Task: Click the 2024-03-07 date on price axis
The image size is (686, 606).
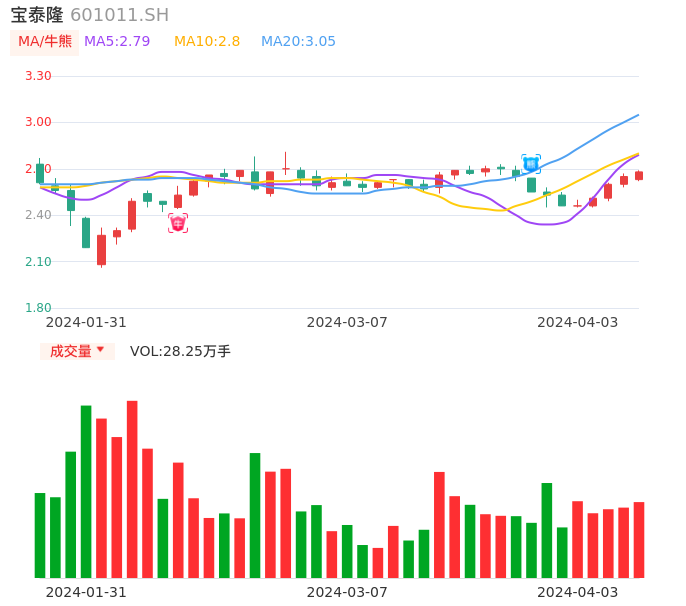Action: point(346,322)
